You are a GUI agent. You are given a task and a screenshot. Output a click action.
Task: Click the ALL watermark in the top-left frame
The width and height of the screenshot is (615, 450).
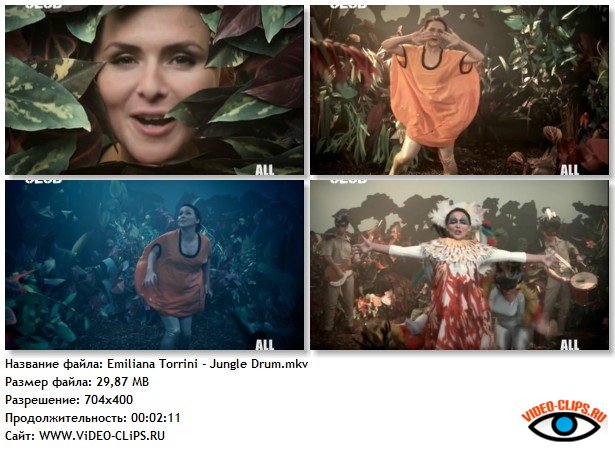[265, 170]
